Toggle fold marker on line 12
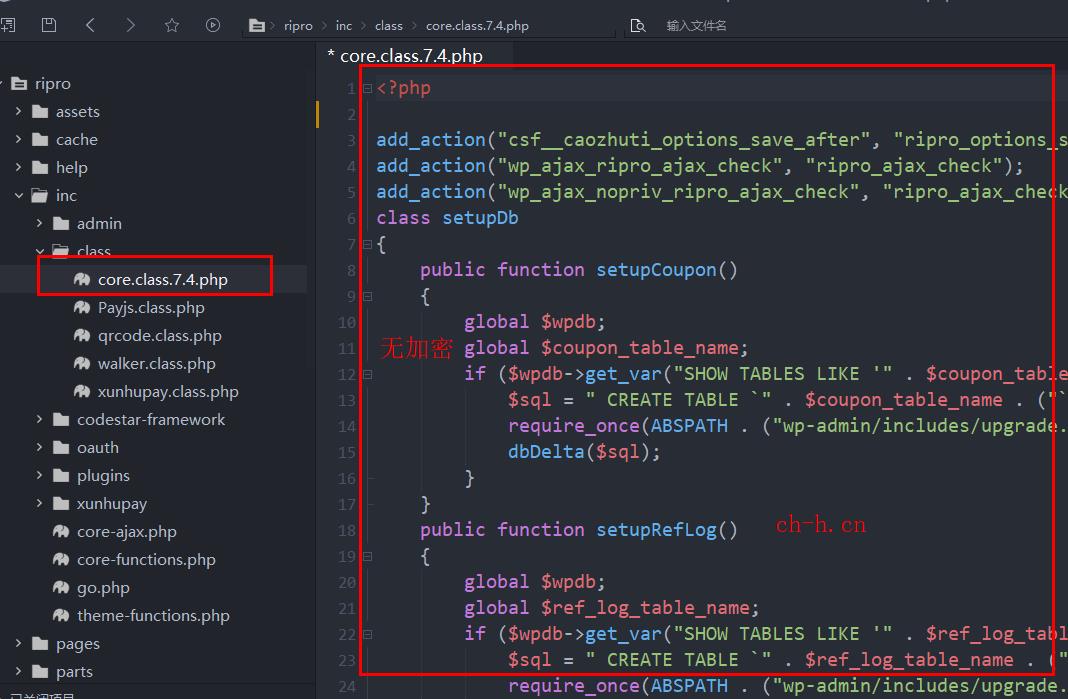 pos(368,374)
